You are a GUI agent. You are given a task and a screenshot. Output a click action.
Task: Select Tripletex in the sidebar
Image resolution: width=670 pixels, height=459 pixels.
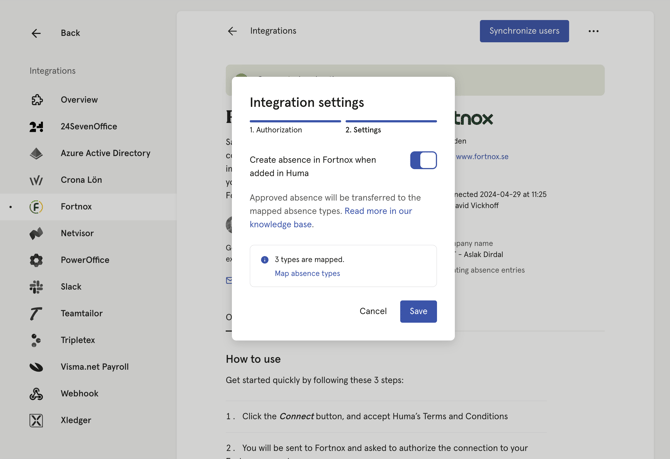[88, 340]
